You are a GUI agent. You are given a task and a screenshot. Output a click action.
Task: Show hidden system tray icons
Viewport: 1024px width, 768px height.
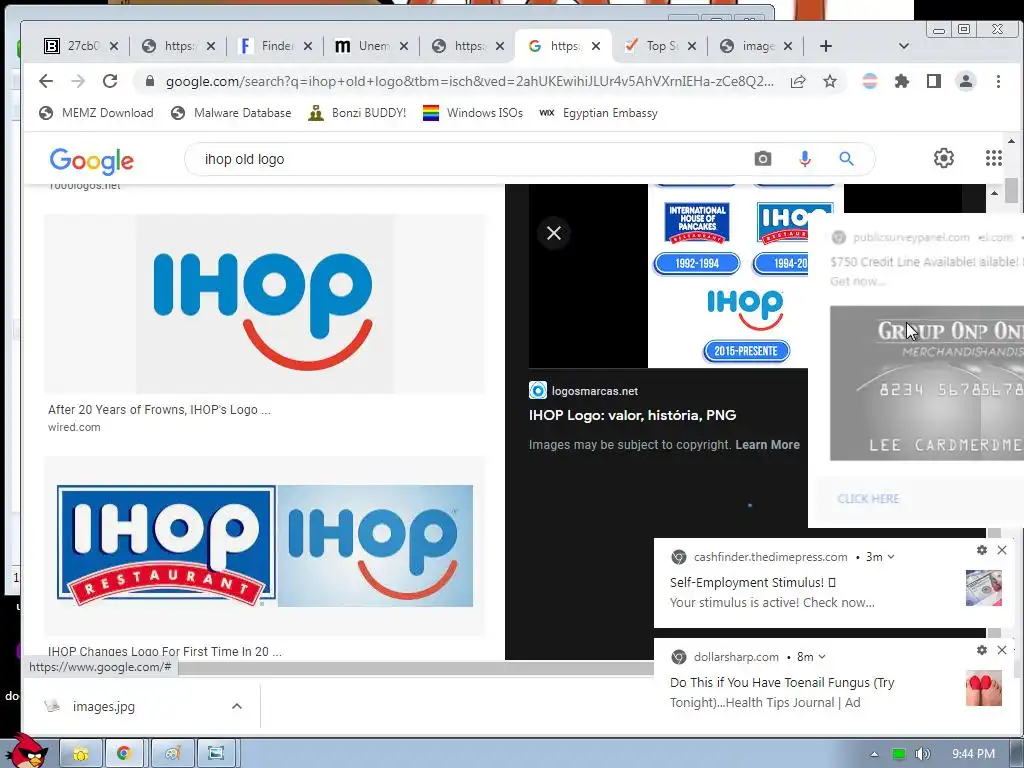874,754
